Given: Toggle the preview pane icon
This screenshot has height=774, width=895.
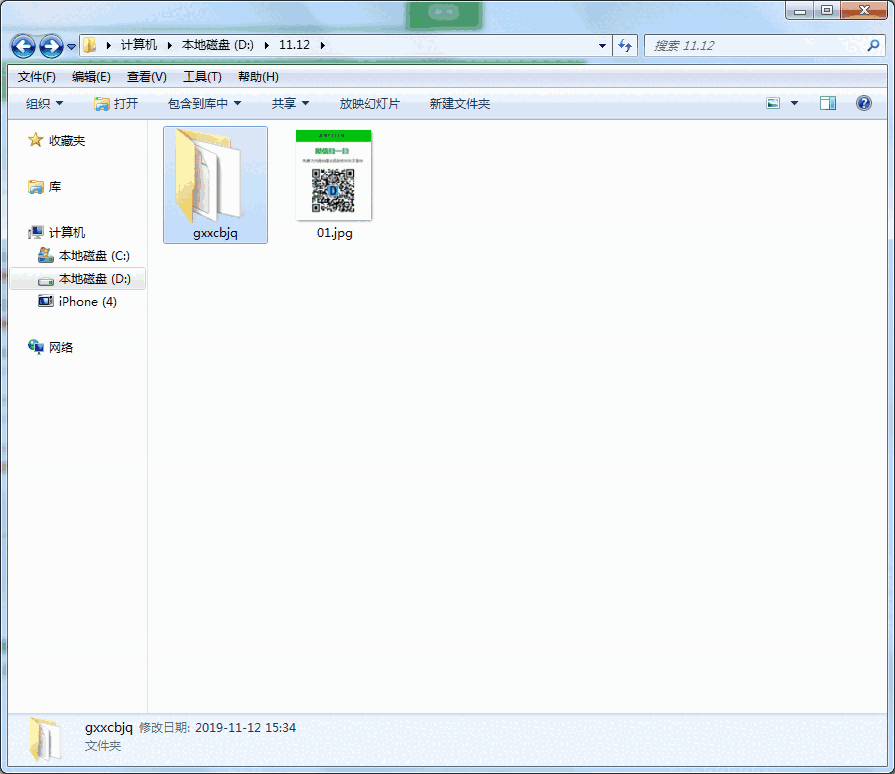Looking at the screenshot, I should [x=828, y=103].
